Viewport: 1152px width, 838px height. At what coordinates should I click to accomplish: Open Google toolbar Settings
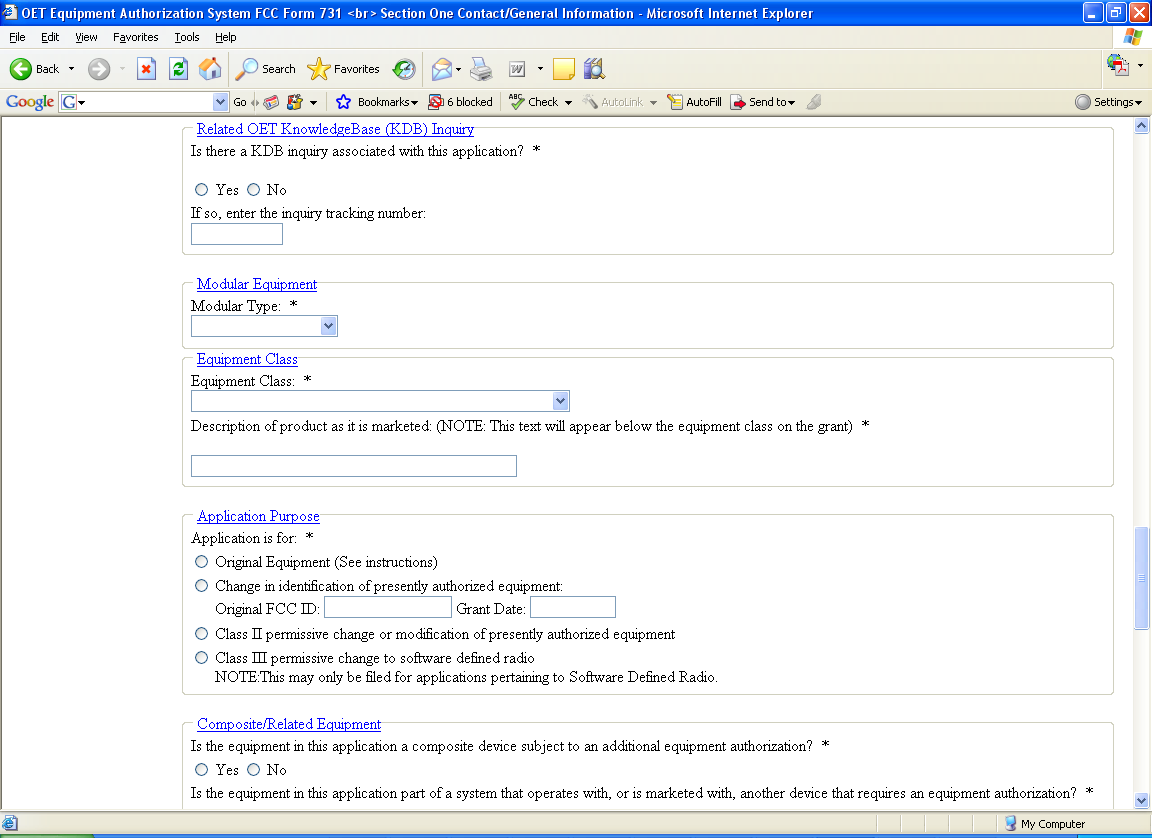coord(1108,102)
